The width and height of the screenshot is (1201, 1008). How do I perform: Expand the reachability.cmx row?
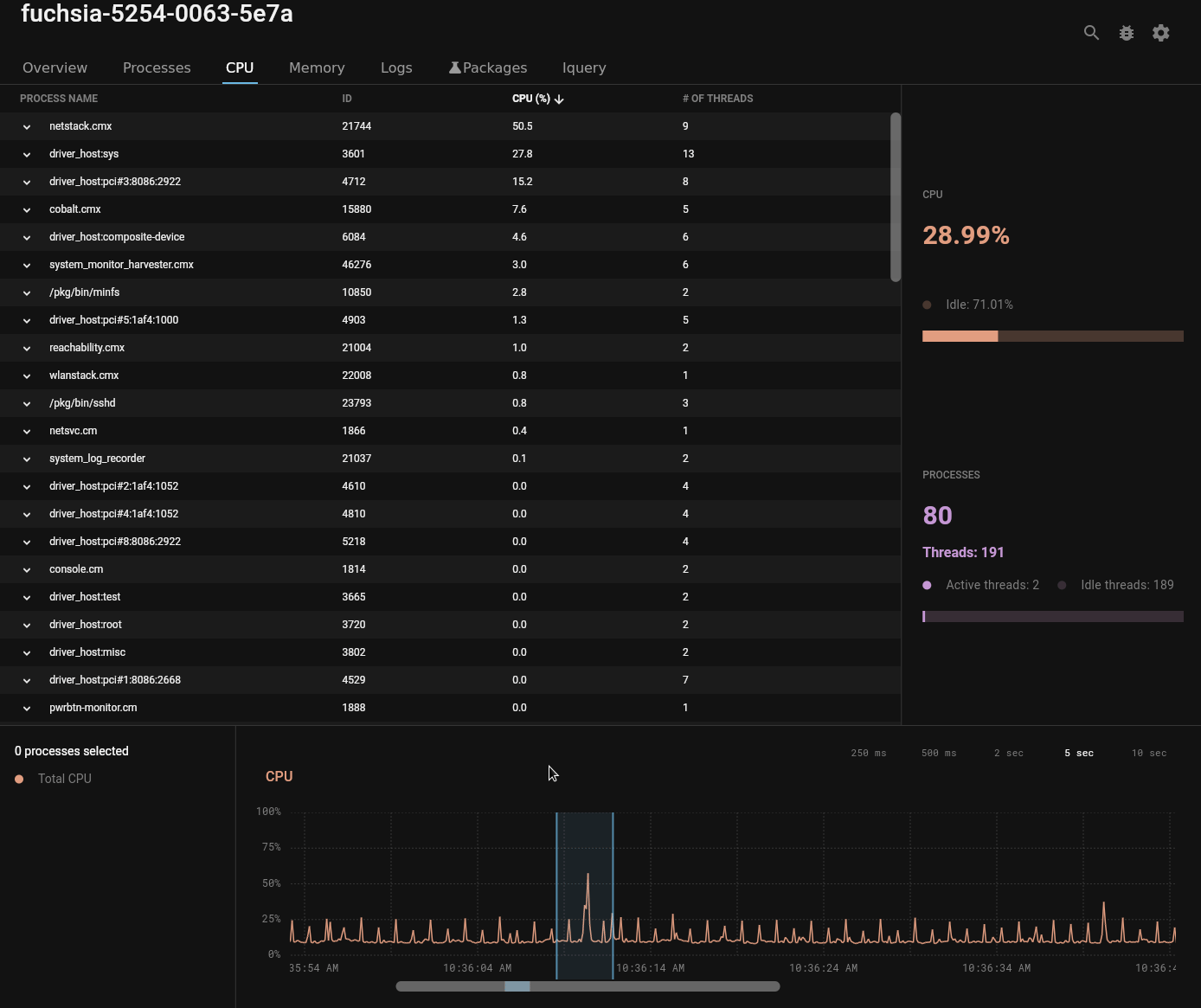[27, 348]
